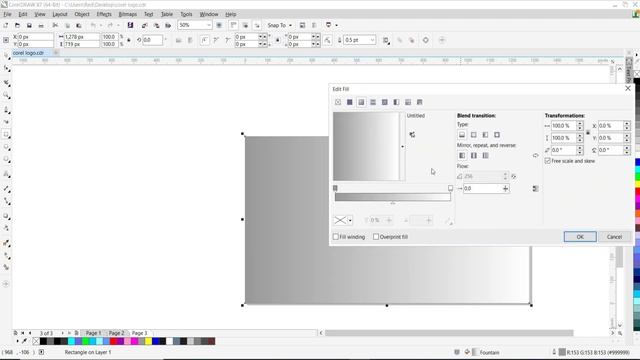The width and height of the screenshot is (640, 360).
Task: Choose Vector pattern fill in Edit Fill
Action: (373, 102)
